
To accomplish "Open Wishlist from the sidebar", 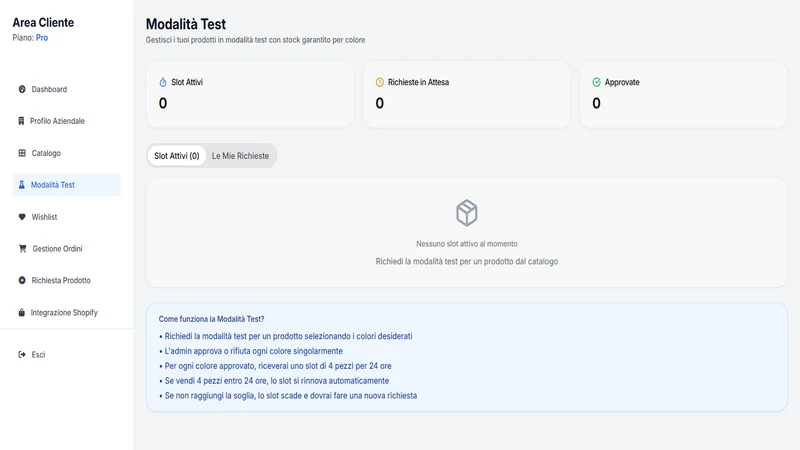I will (66, 217).
